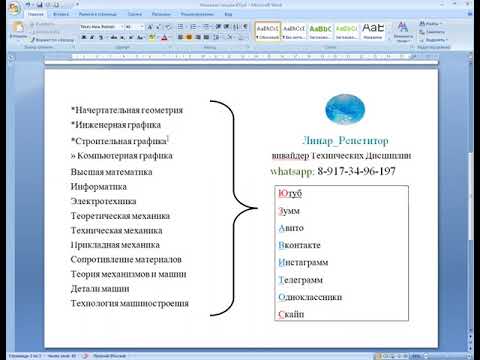Click the Grow Font button
This screenshot has height=360, width=480.
coord(150,27)
